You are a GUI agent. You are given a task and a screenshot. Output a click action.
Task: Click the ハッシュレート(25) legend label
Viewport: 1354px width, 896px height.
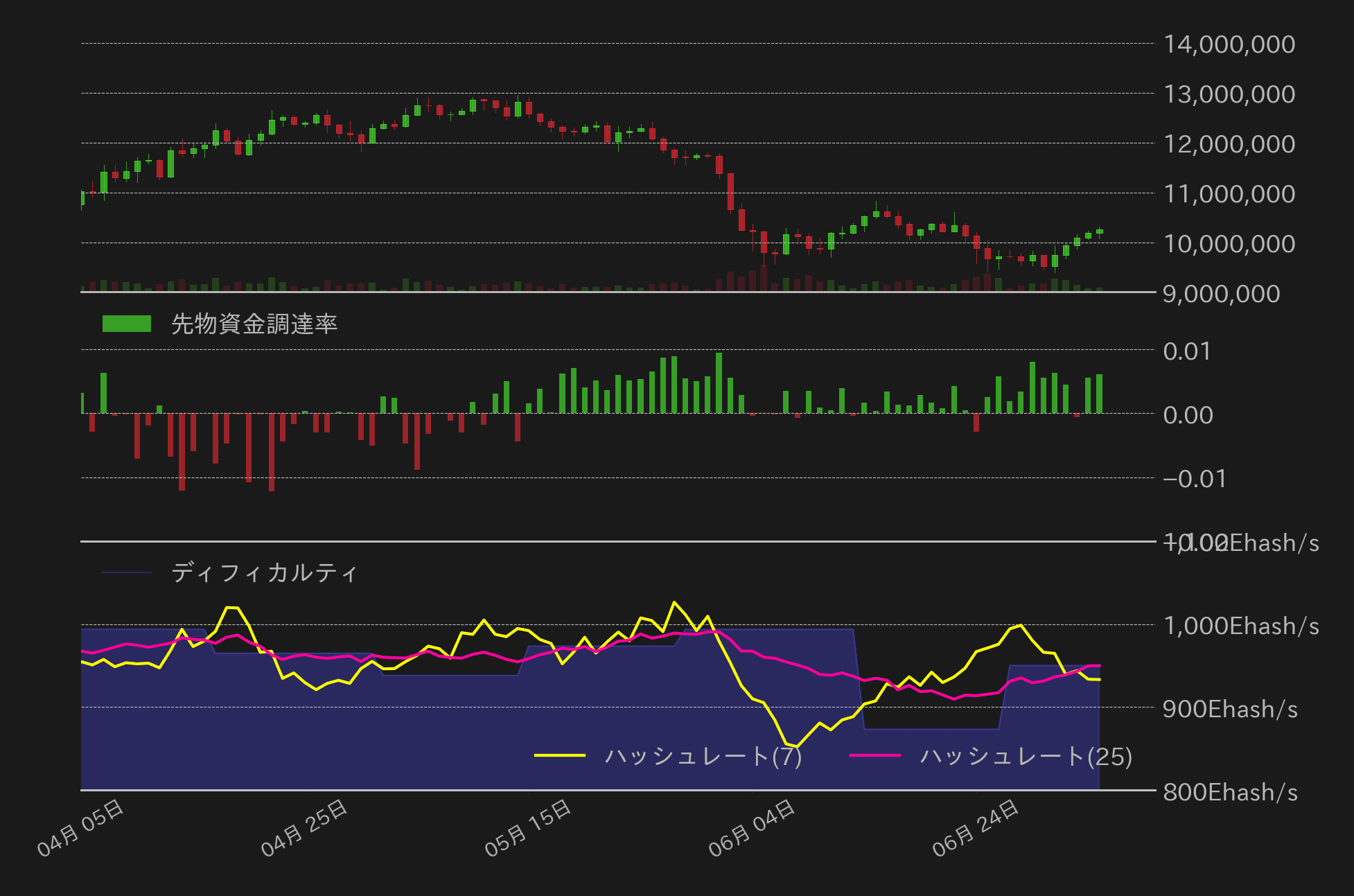click(x=1026, y=756)
